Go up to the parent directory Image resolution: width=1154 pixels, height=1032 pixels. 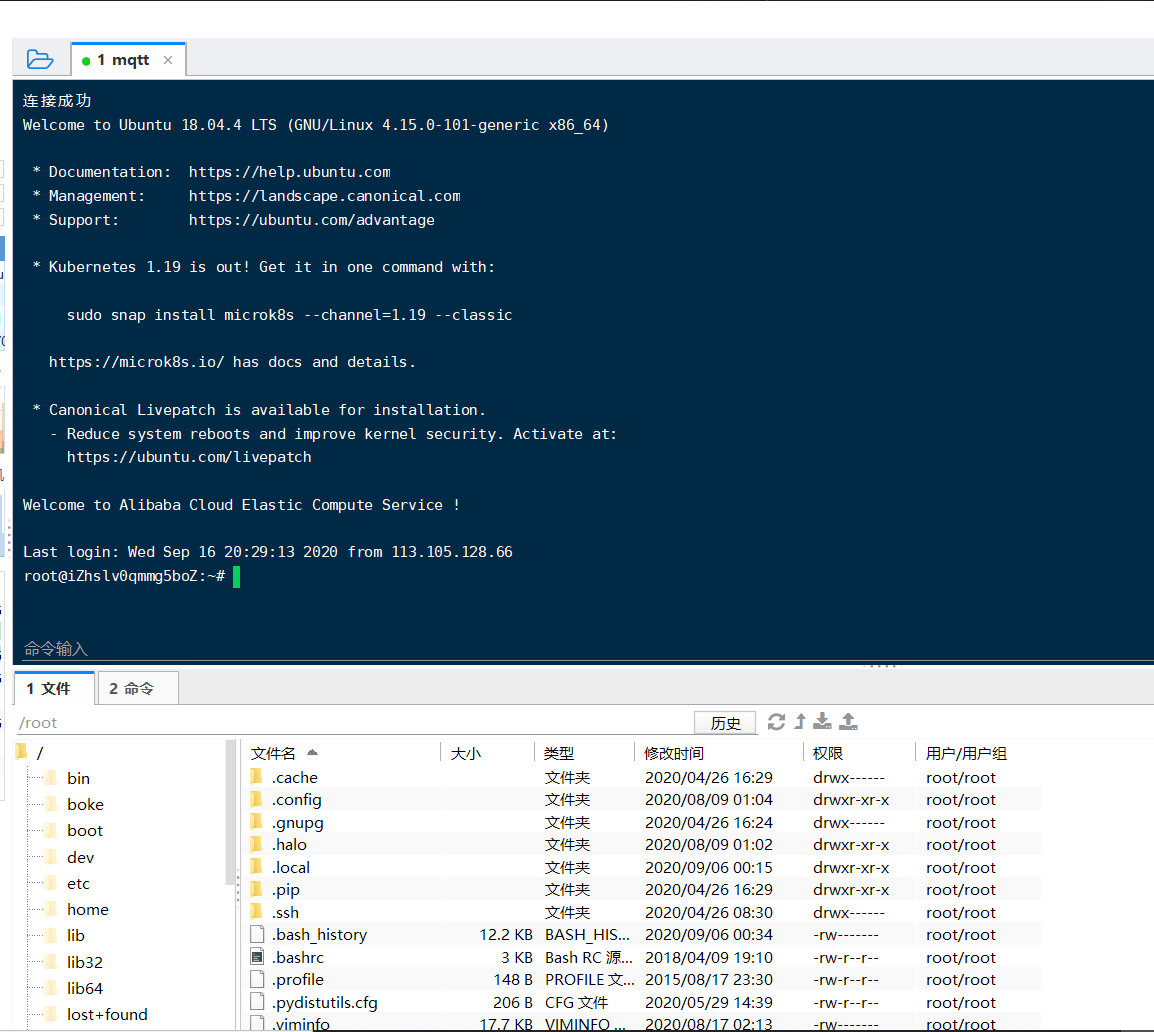pos(800,721)
